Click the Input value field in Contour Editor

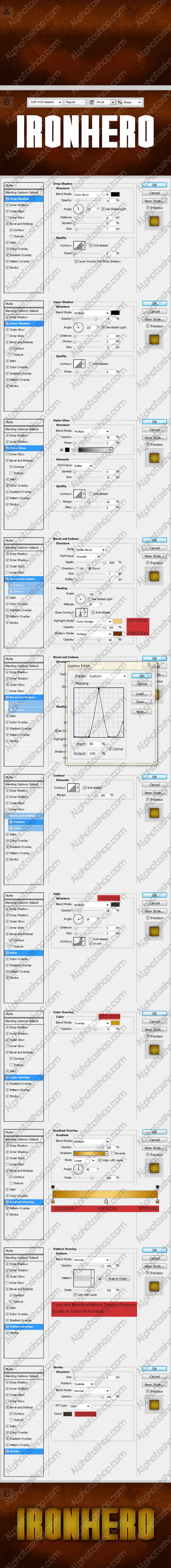coord(94,744)
